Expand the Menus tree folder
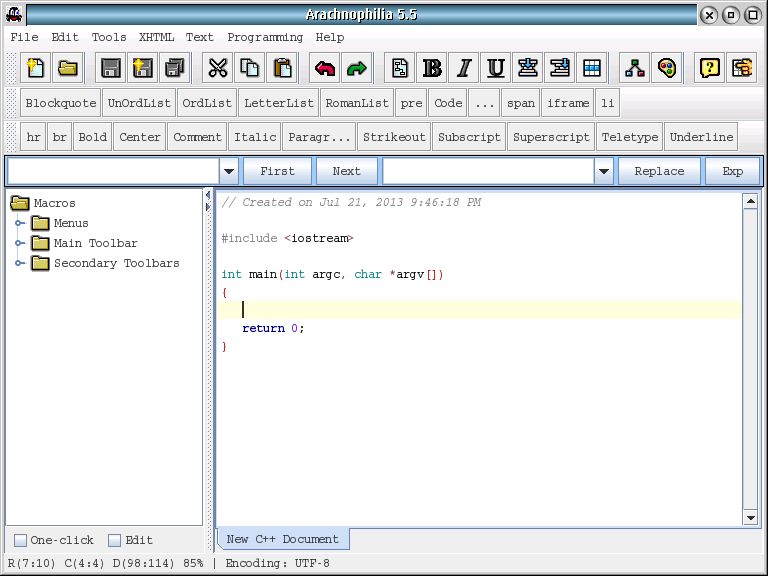This screenshot has height=576, width=768. [x=20, y=223]
